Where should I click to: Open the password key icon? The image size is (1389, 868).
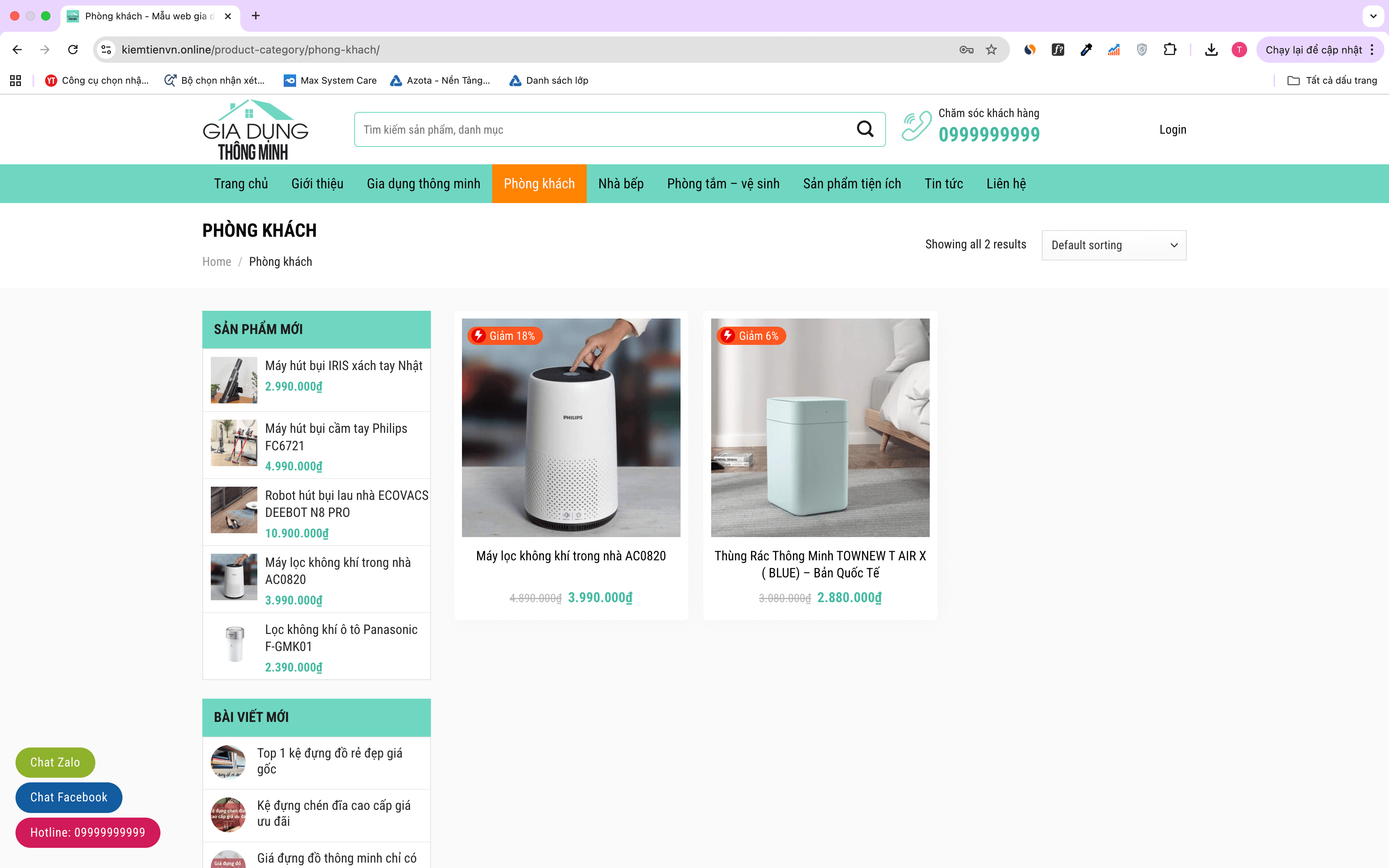[966, 50]
